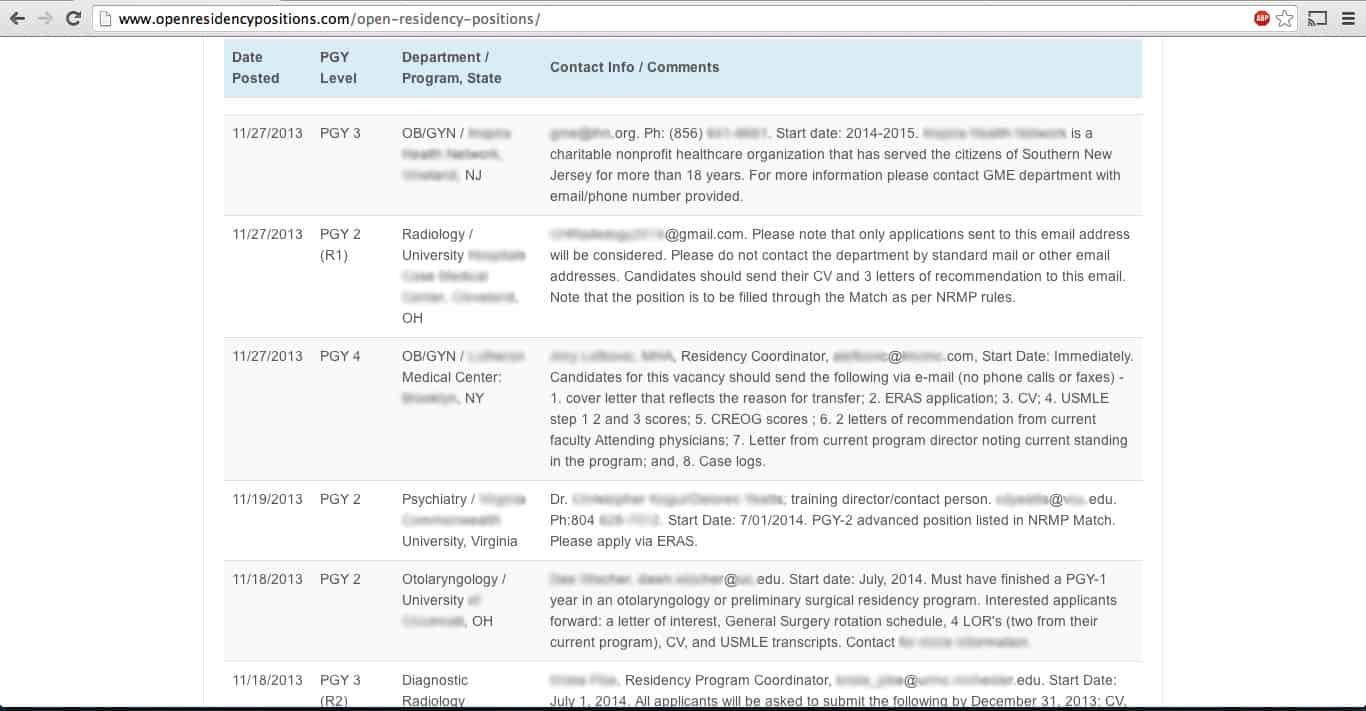Select the 11/18/2013 date in the Otolaryngology row

267,579
